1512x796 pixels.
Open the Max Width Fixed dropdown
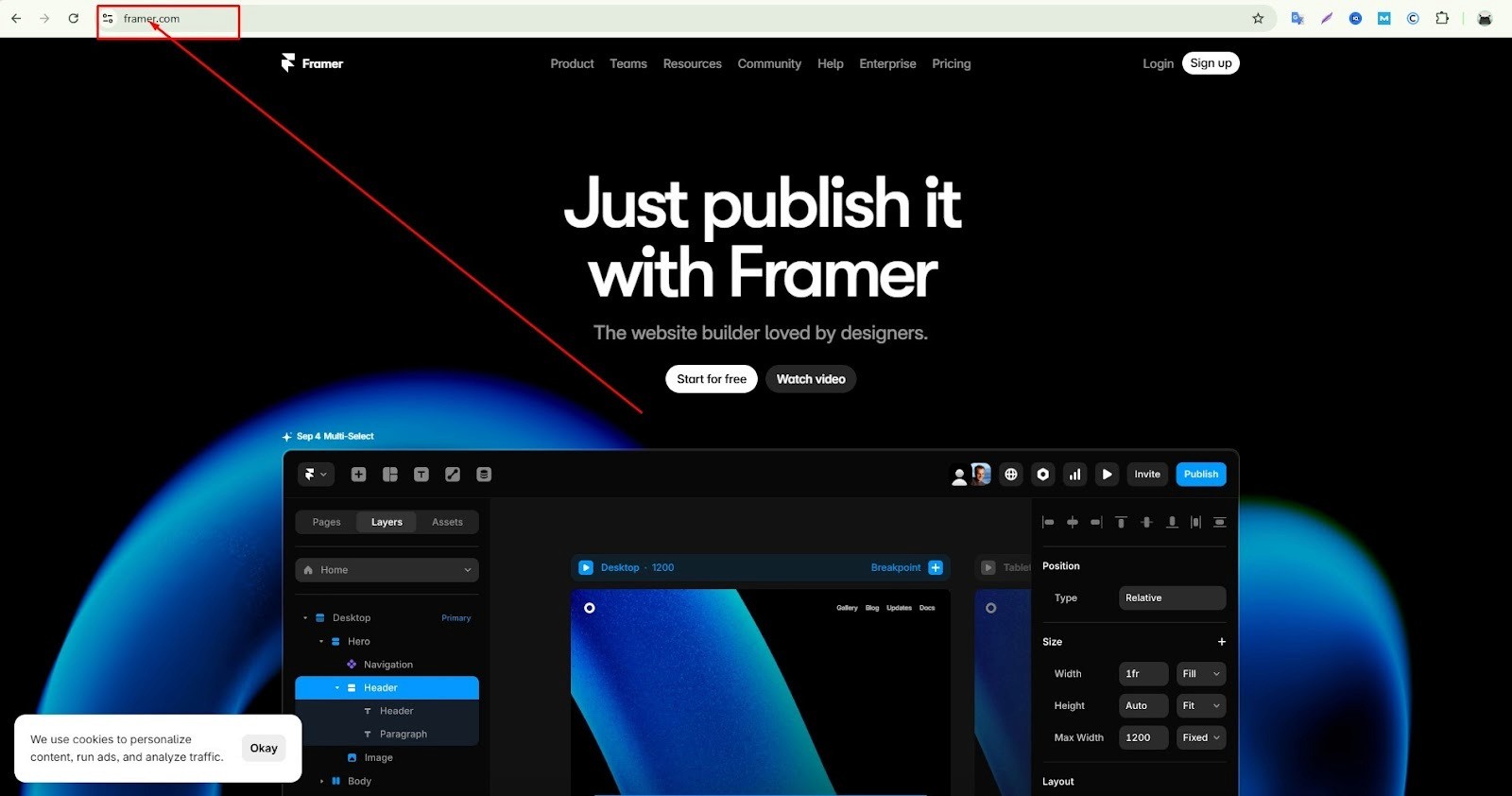click(1201, 738)
